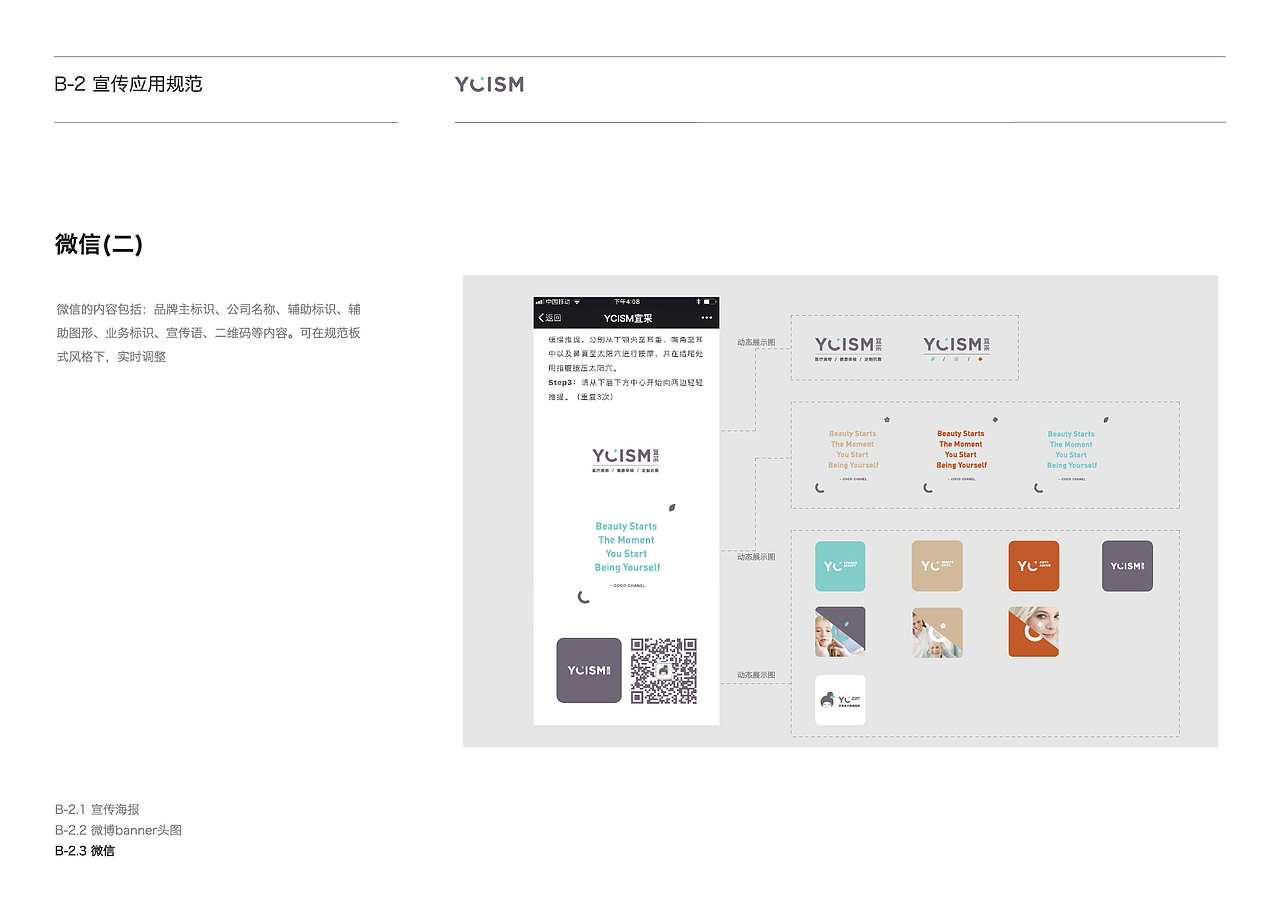
Task: Open the orange photo tile with blonde woman
Action: click(x=1033, y=632)
